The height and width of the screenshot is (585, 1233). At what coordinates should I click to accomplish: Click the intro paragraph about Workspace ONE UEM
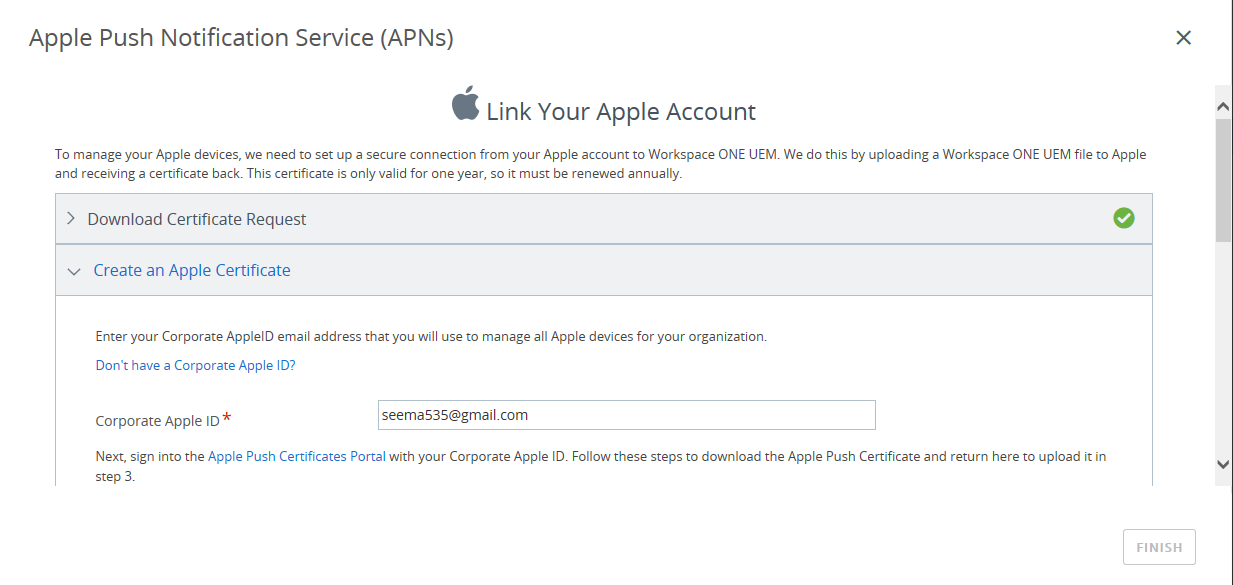(600, 164)
